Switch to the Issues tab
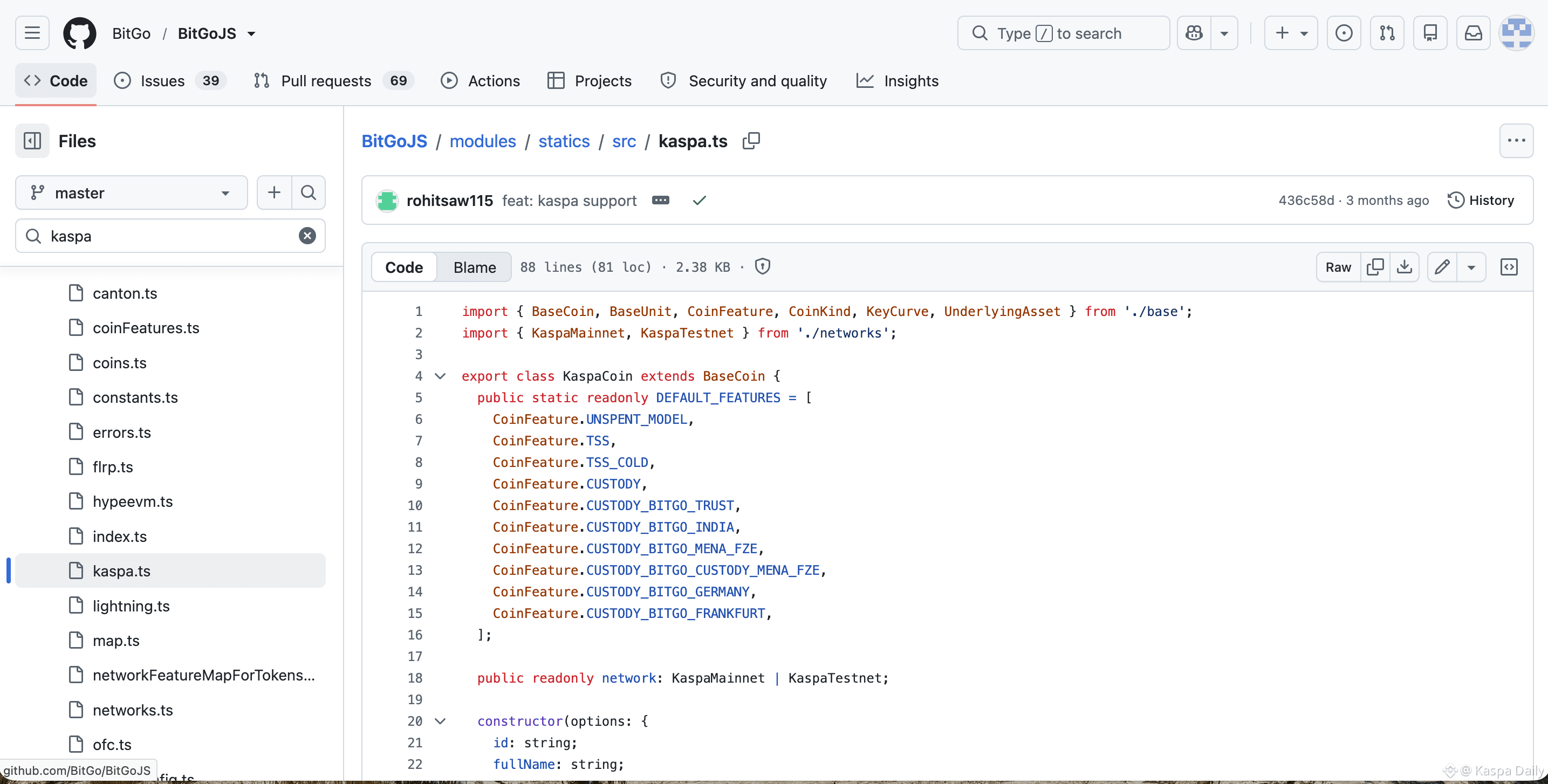 170,80
